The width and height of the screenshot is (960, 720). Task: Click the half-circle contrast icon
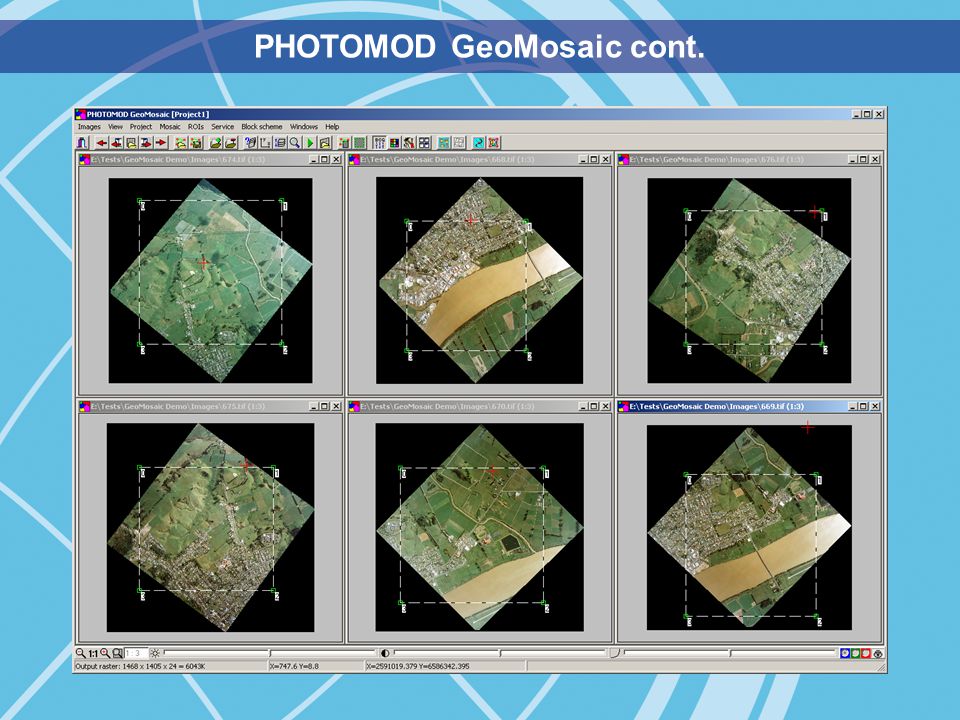[x=385, y=653]
